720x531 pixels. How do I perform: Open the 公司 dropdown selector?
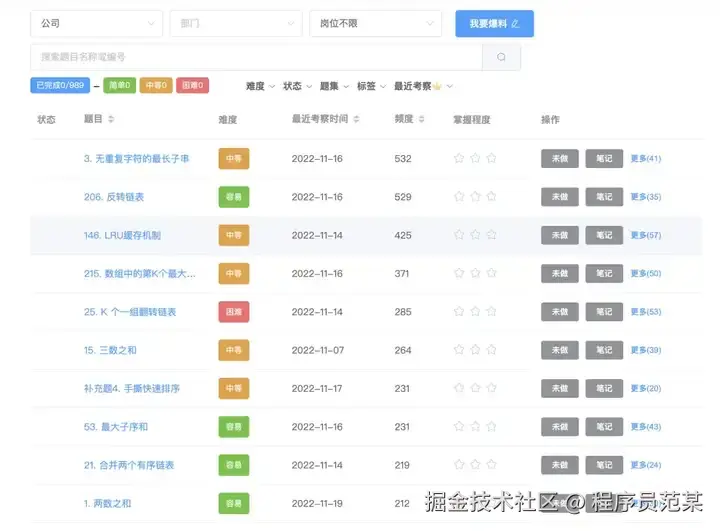click(x=96, y=23)
